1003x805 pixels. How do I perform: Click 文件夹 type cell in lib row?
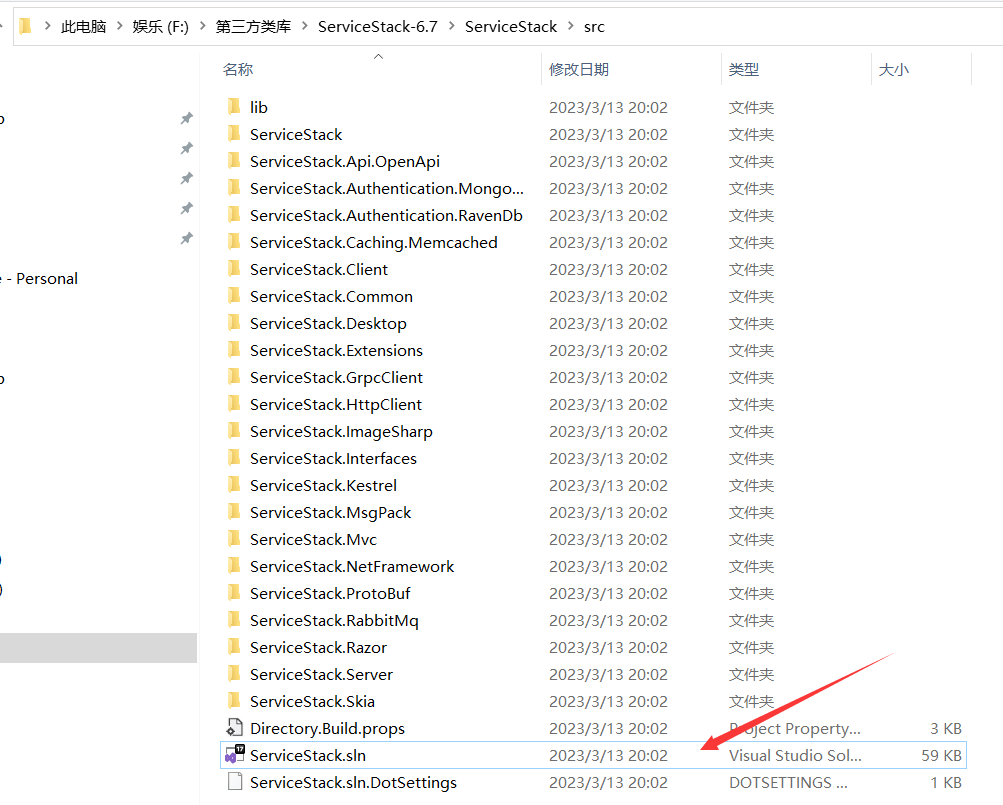pos(751,107)
